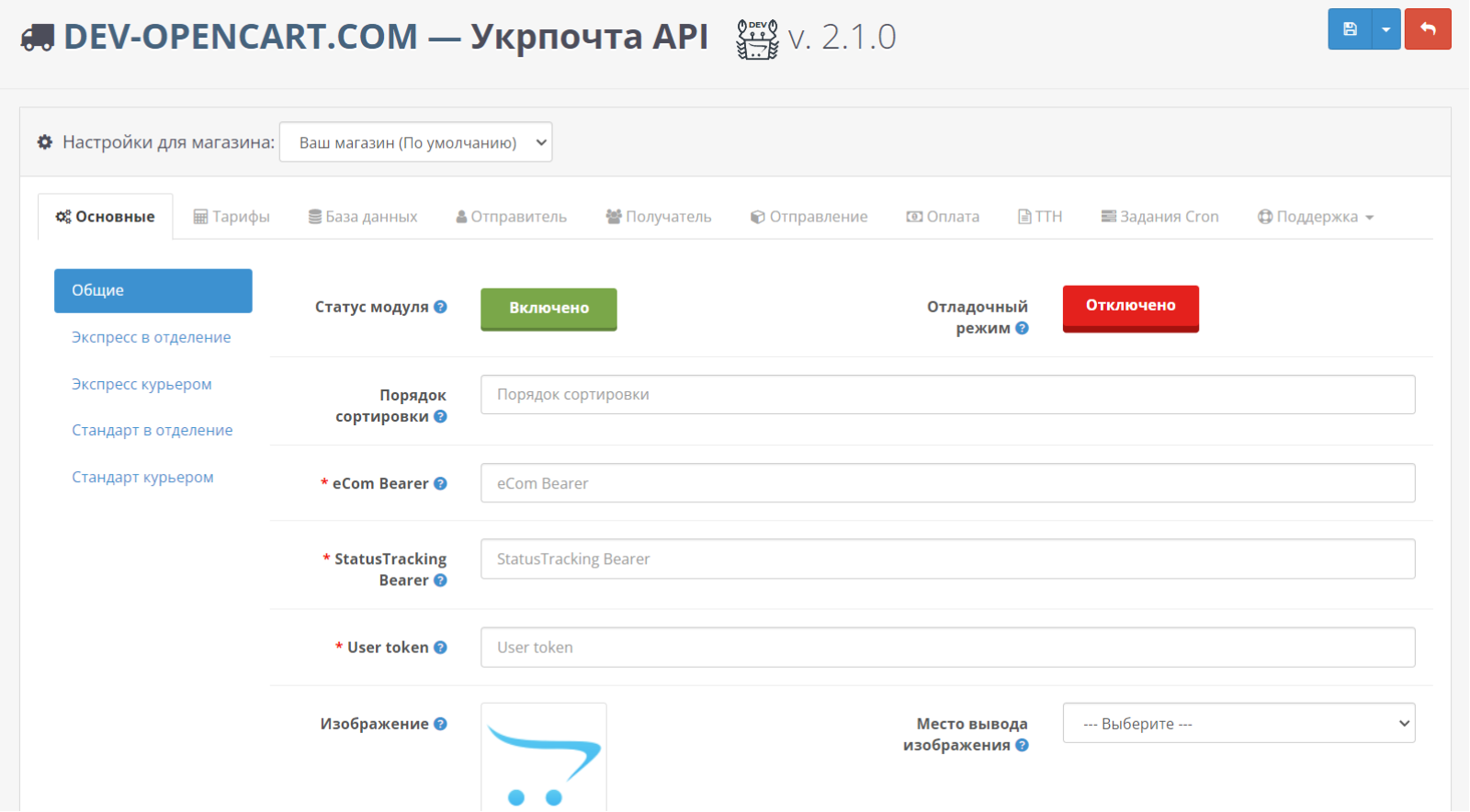Image resolution: width=1470 pixels, height=812 pixels.
Task: Click the blue save disk icon button
Action: coord(1350,29)
